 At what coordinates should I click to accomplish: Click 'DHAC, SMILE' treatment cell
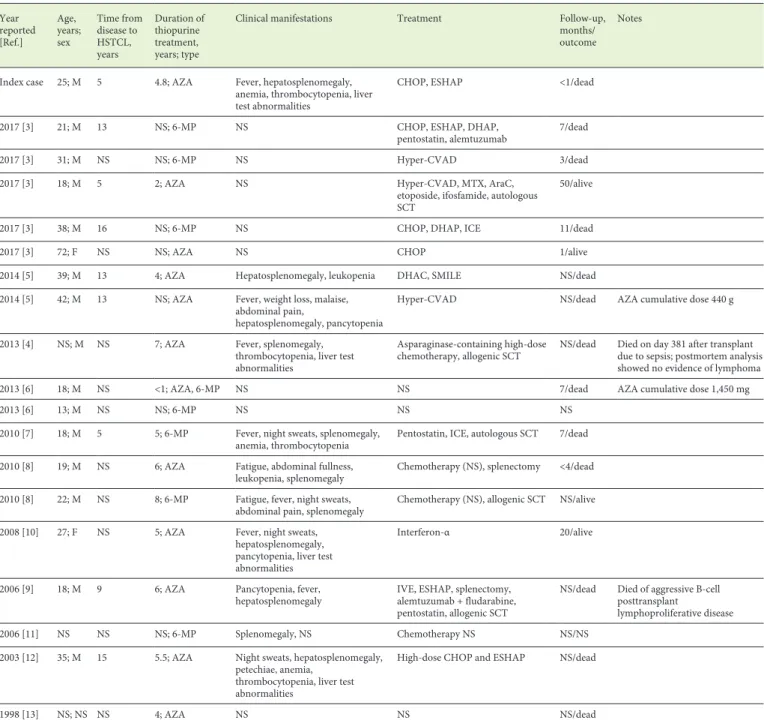tap(429, 275)
